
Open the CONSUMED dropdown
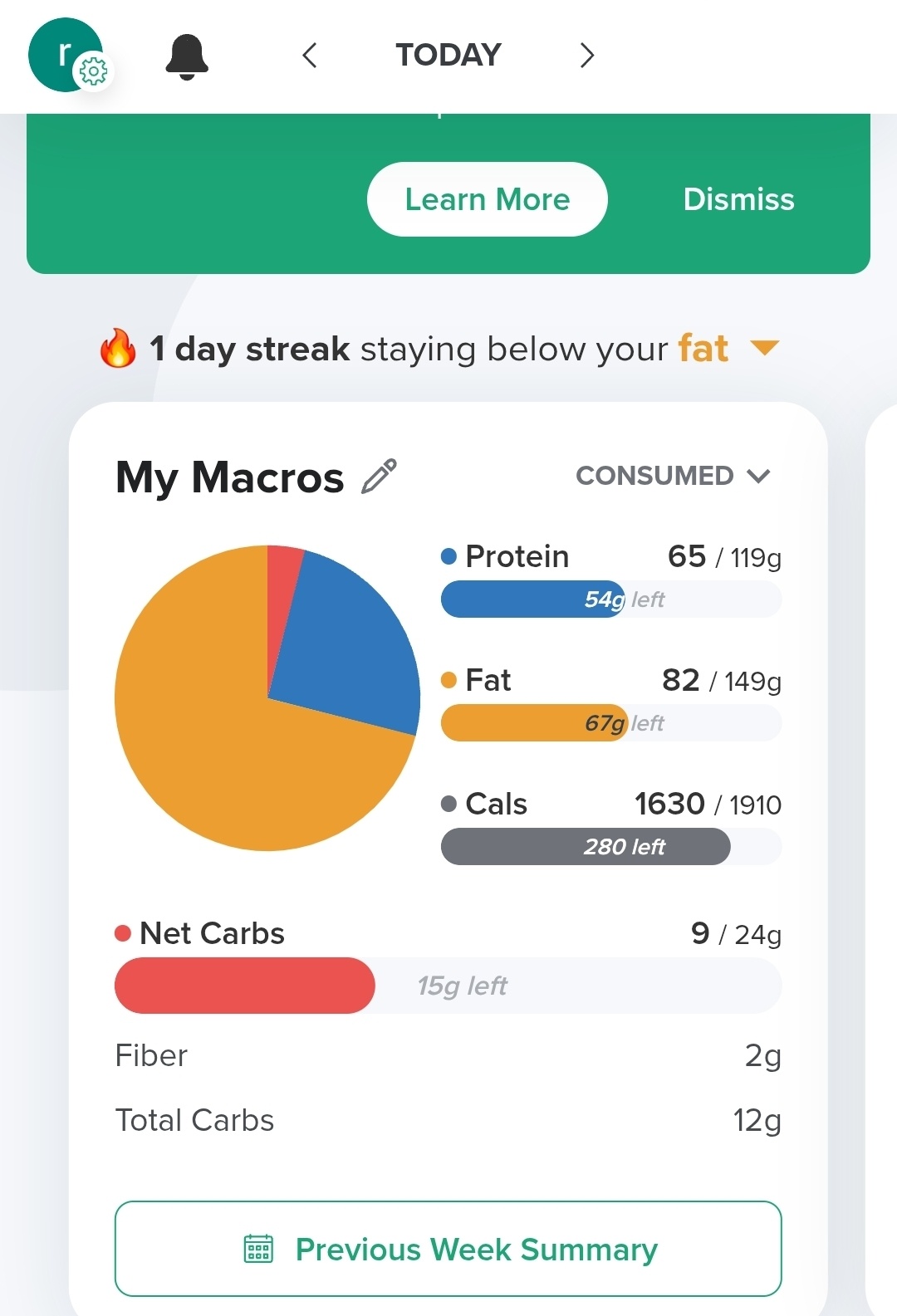[674, 476]
